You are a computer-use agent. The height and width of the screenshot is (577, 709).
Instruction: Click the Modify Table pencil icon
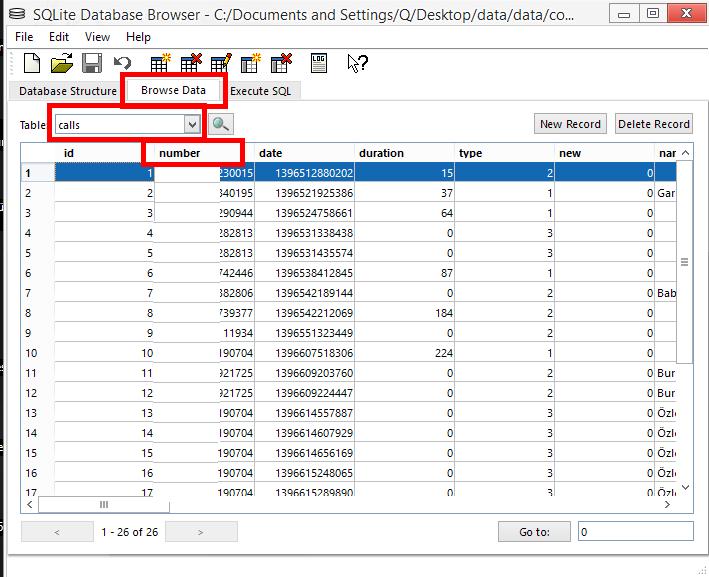click(x=220, y=64)
